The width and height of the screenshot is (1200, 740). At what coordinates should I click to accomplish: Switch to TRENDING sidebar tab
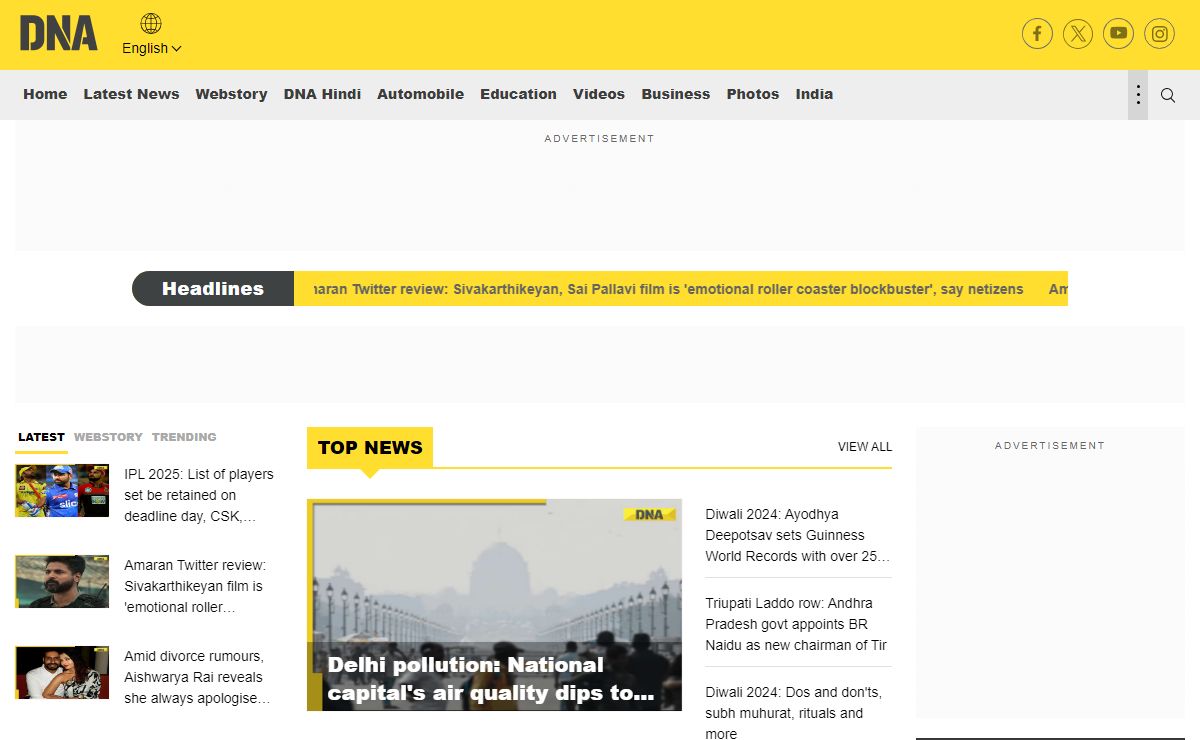tap(184, 437)
